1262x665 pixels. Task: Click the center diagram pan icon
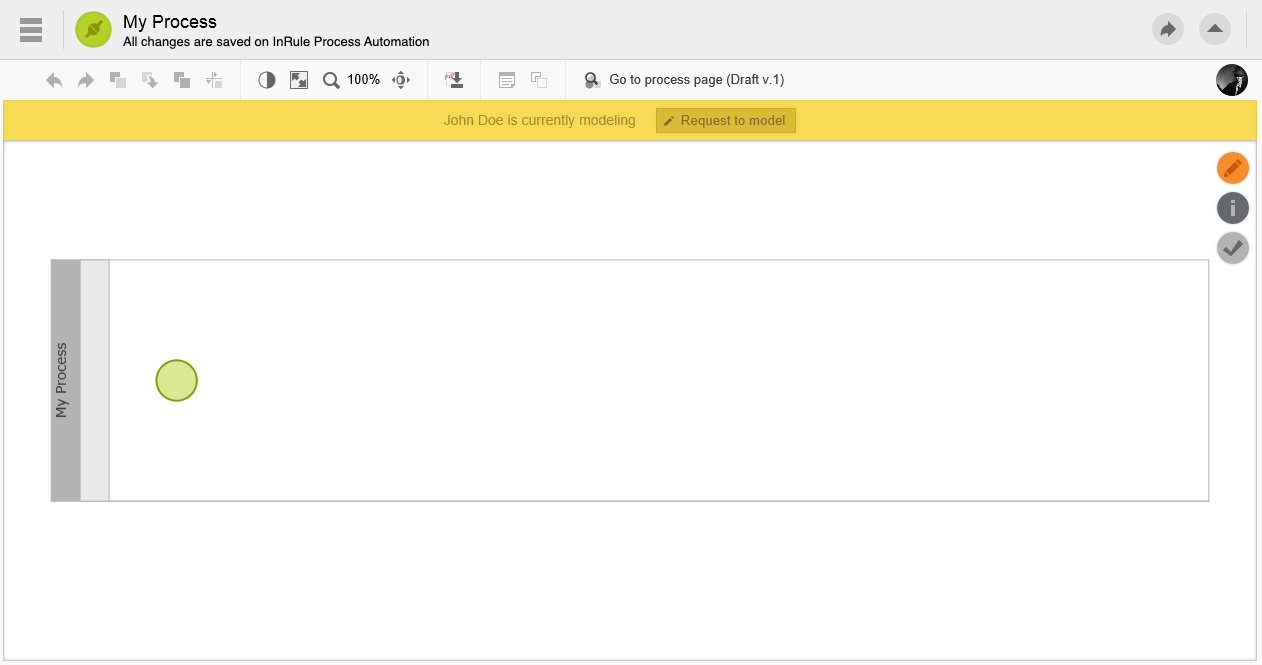tap(401, 80)
